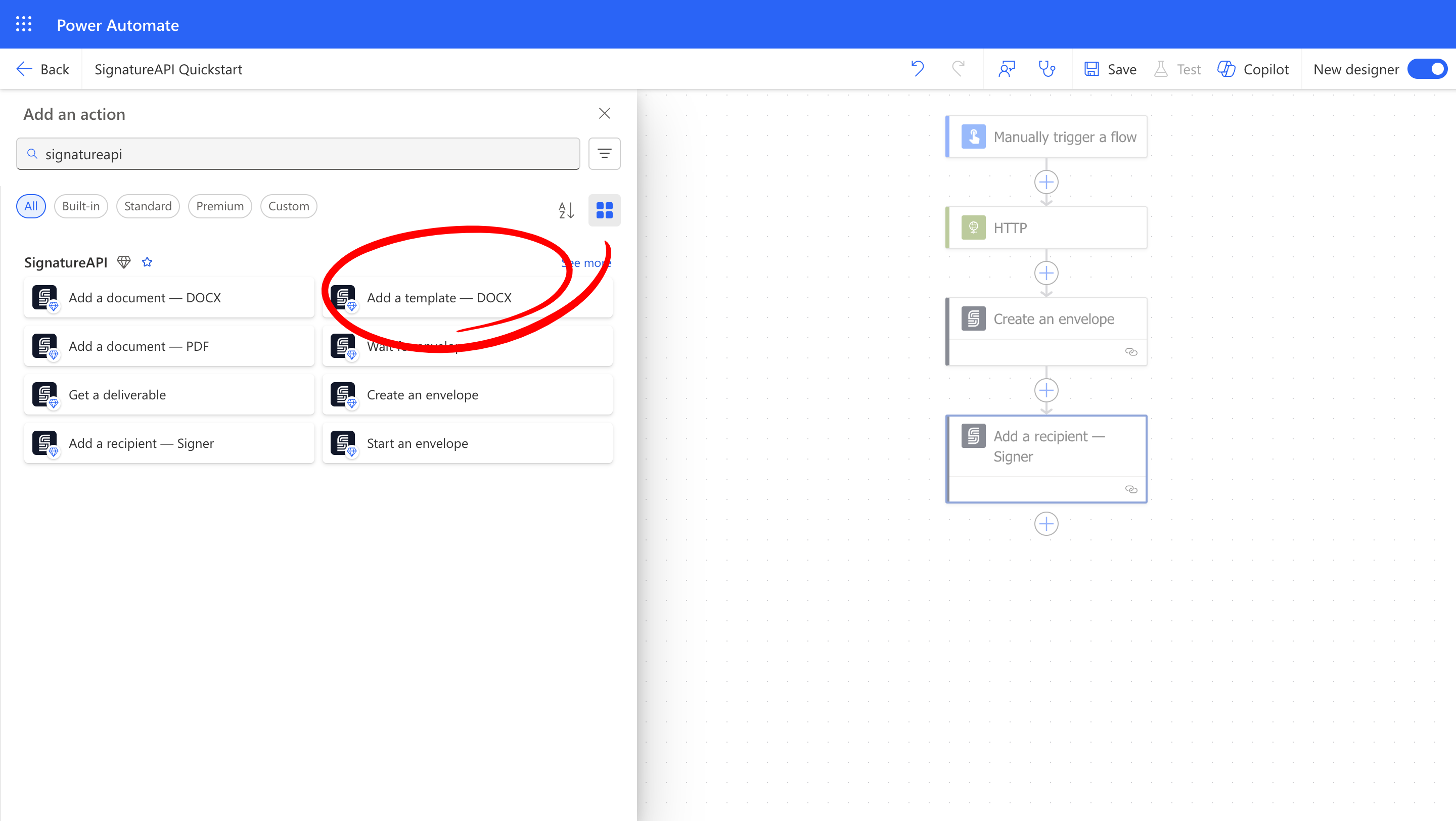Filter by Custom connectors
Viewport: 1456px width, 821px height.
pos(288,206)
